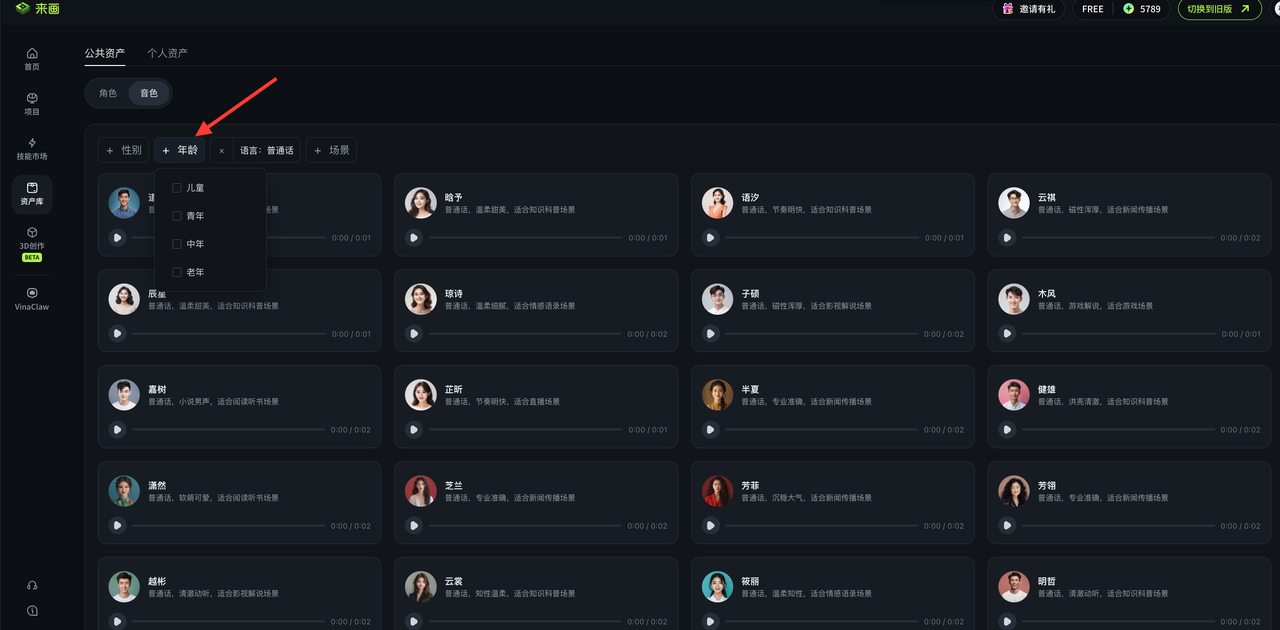1280x630 pixels.
Task: Play the 子硕 voice sample
Action: (710, 334)
